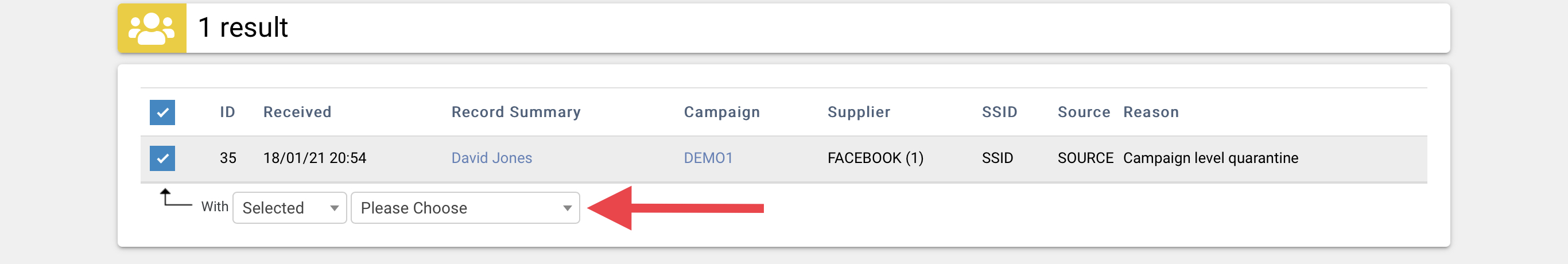Click the SSID column header
1568x264 pixels.
(x=999, y=112)
